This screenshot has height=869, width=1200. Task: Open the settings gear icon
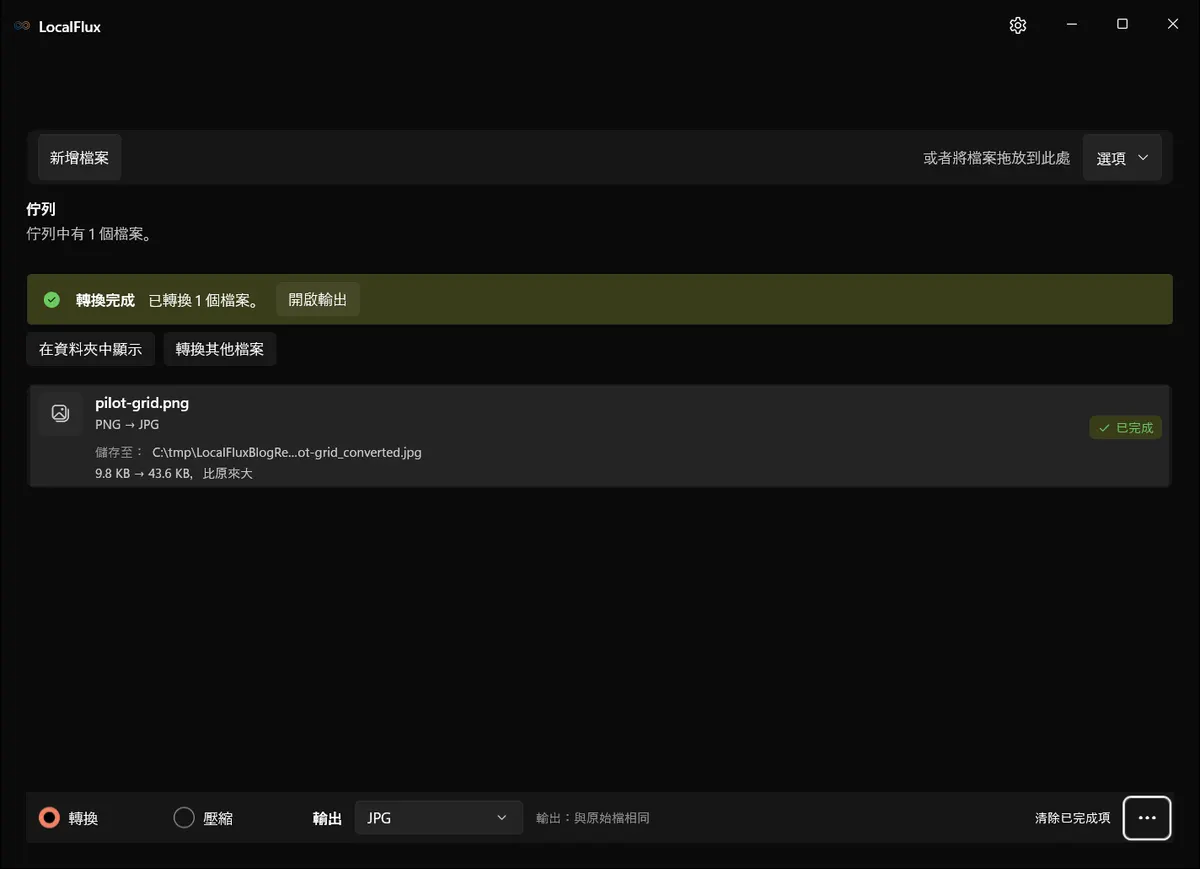(1018, 26)
